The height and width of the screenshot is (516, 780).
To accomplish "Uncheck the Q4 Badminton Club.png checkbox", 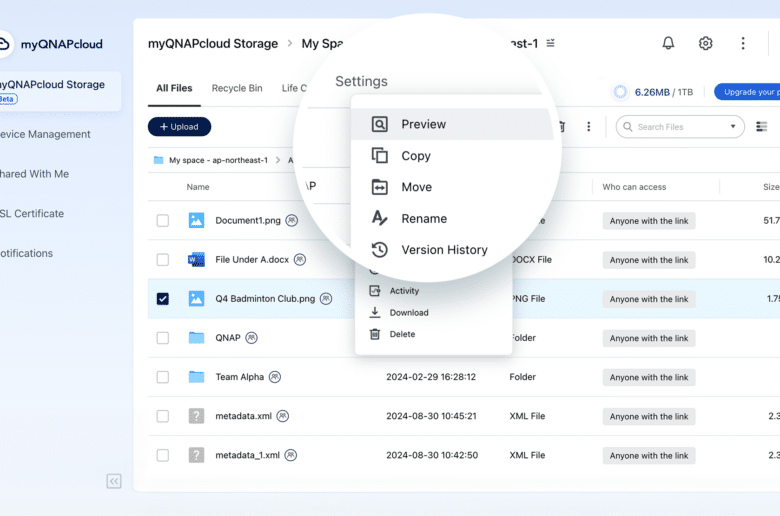I will click(x=163, y=299).
